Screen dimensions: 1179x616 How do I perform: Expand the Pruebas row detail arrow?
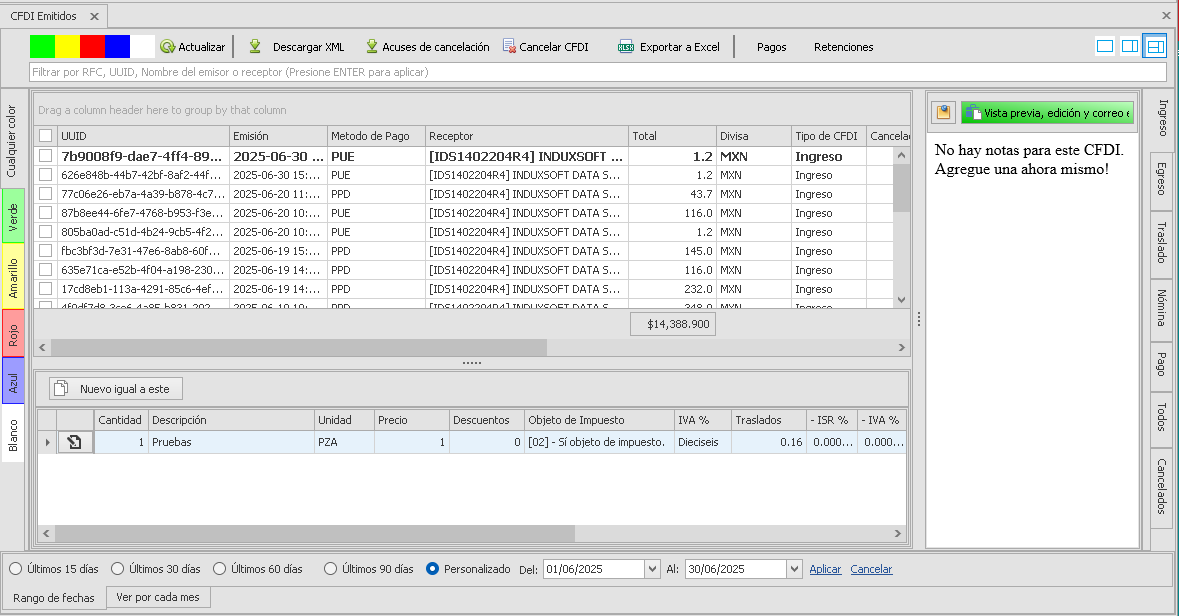tap(47, 442)
